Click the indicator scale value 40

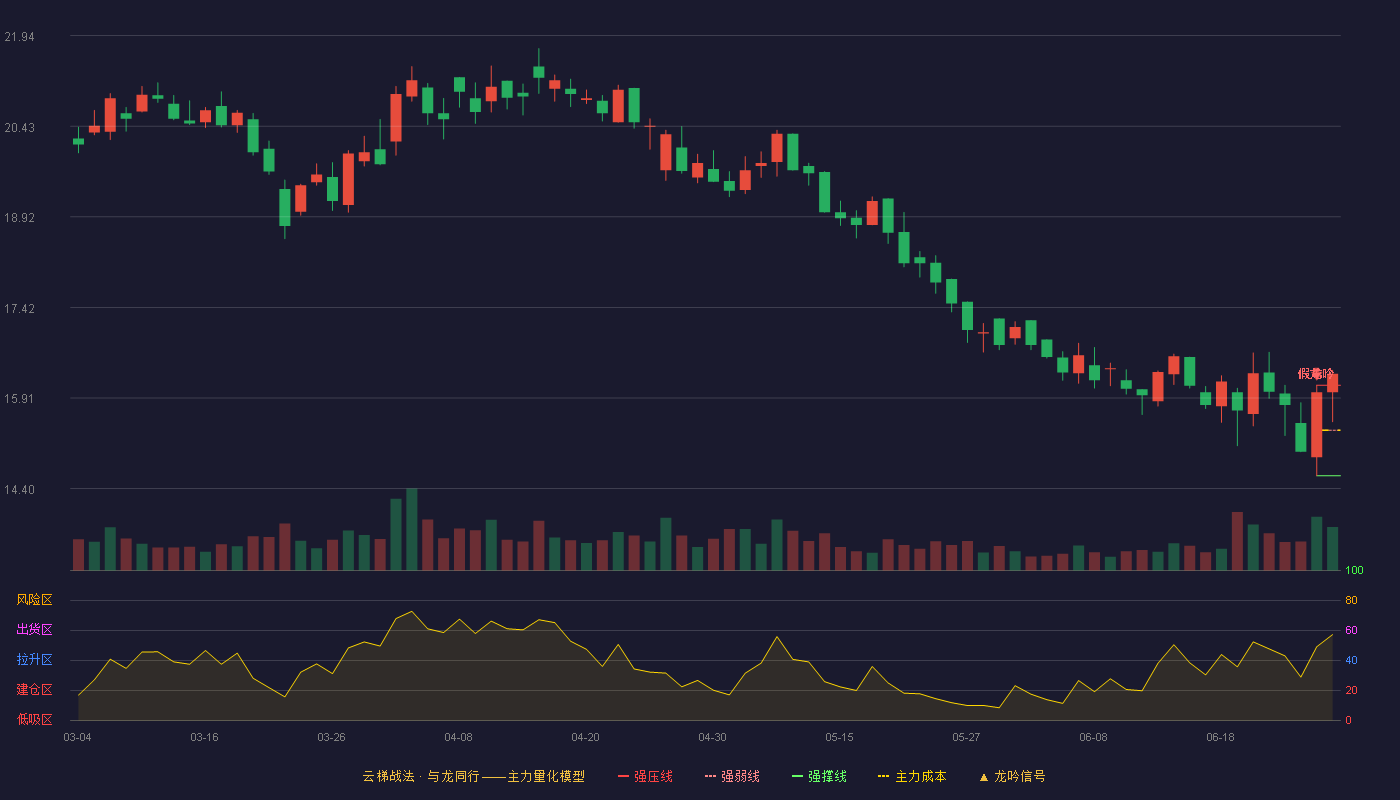click(x=1351, y=661)
